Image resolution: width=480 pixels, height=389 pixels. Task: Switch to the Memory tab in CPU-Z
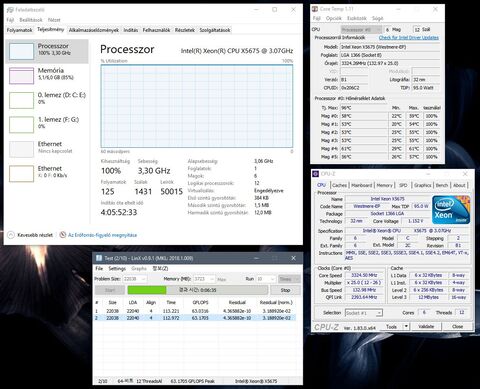tap(384, 185)
